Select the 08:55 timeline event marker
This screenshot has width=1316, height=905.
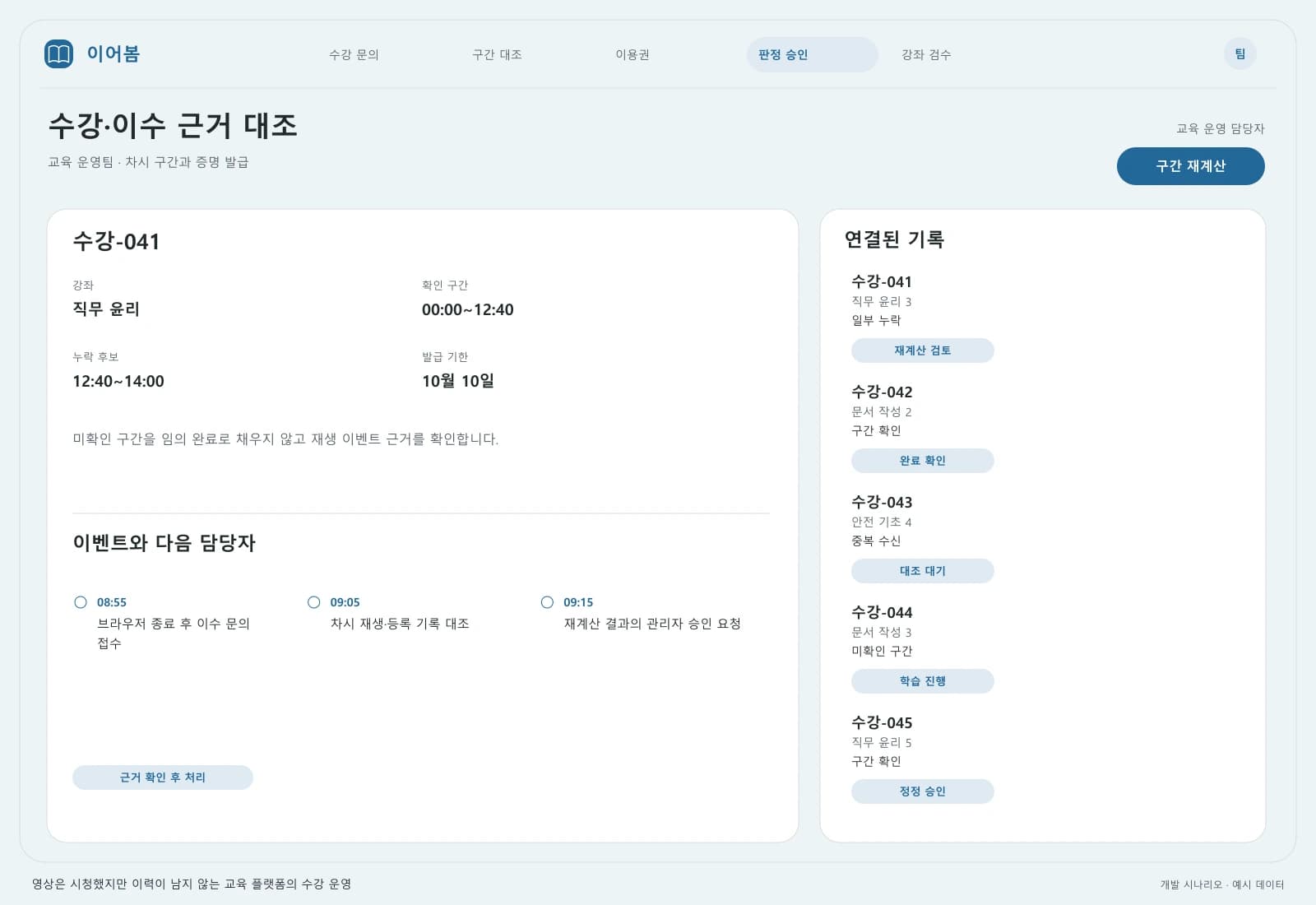tap(81, 602)
